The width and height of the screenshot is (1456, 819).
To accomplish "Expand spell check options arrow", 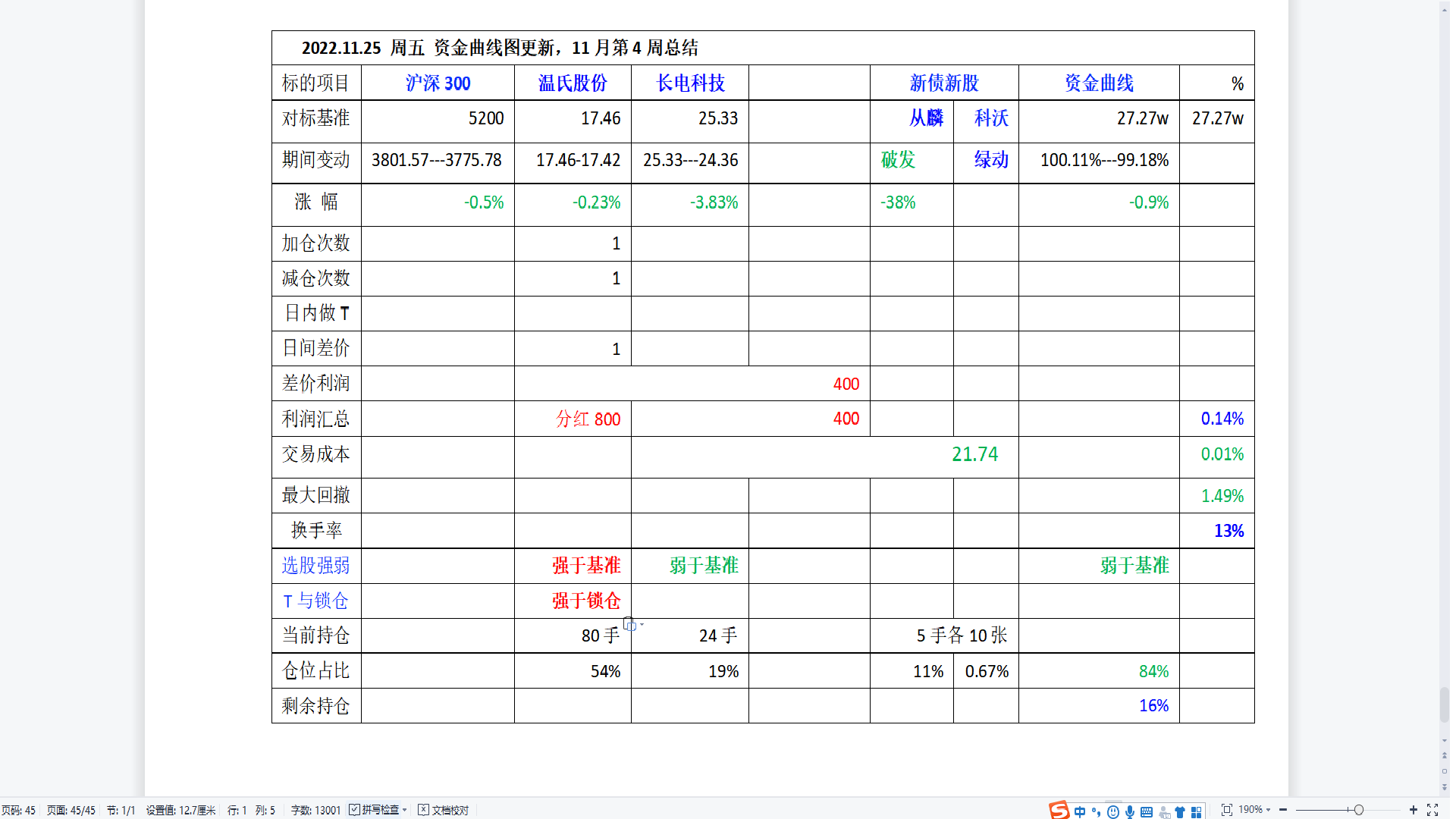I will 405,810.
